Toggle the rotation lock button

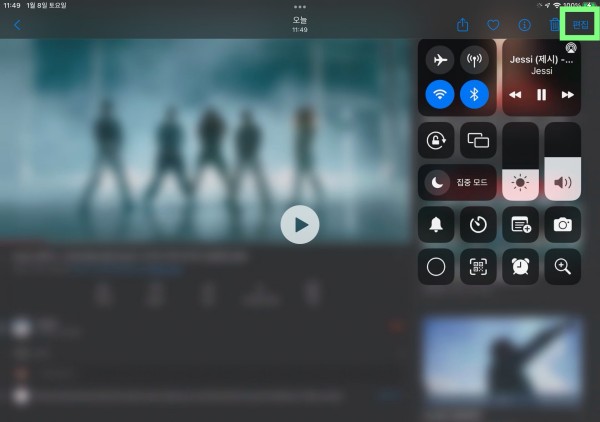(x=436, y=141)
